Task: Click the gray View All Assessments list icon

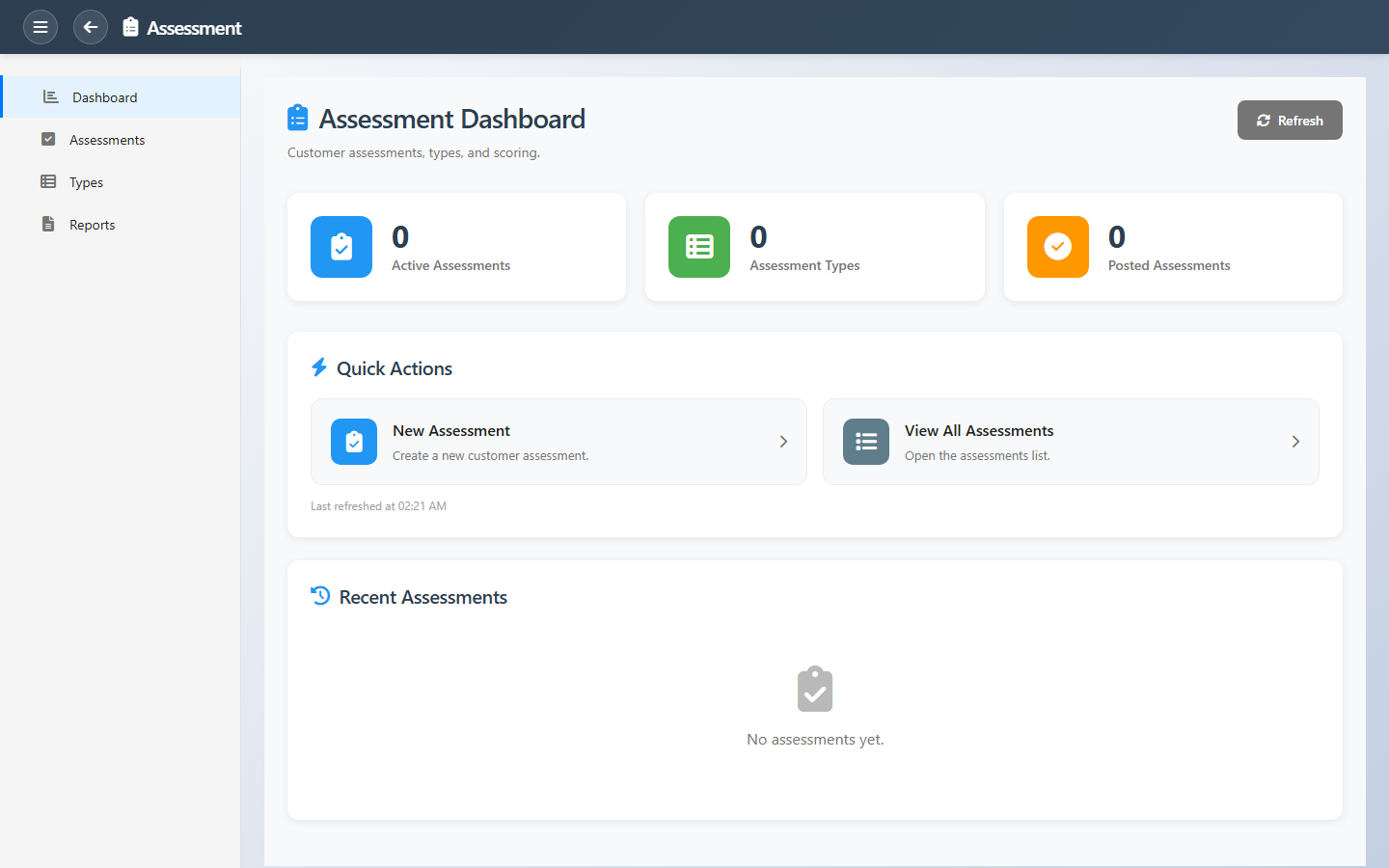Action: coord(866,442)
